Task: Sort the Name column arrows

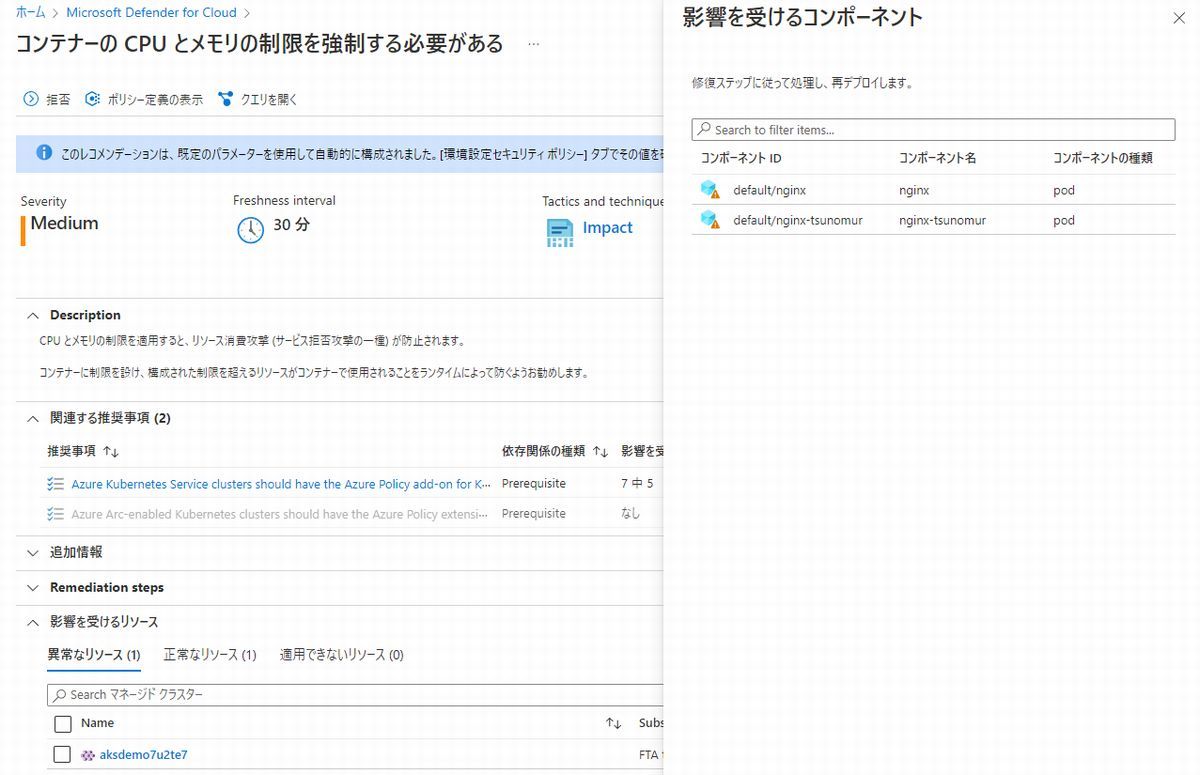Action: (614, 724)
